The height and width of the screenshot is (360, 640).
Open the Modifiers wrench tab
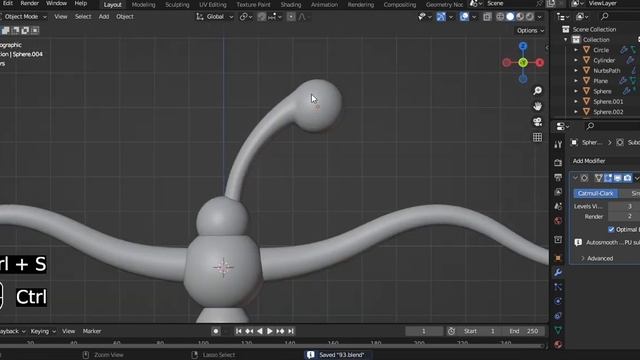[x=558, y=272]
